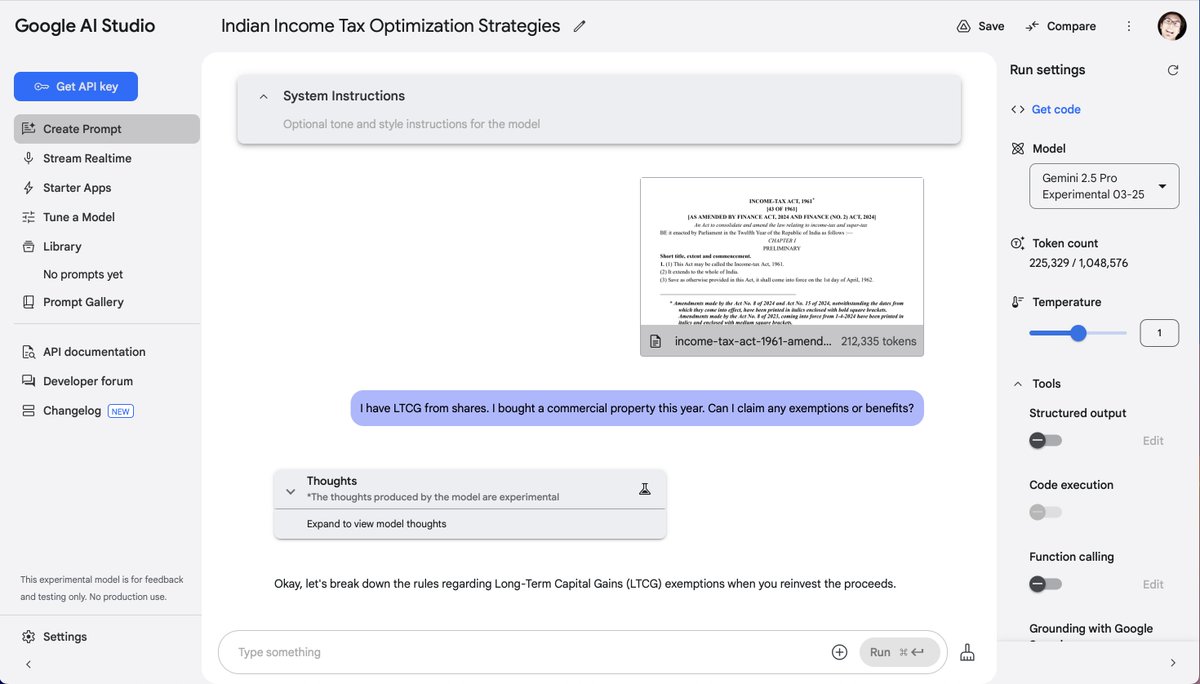Viewport: 1200px width, 684px height.
Task: Click the key icon in Get API key
Action: click(x=41, y=87)
